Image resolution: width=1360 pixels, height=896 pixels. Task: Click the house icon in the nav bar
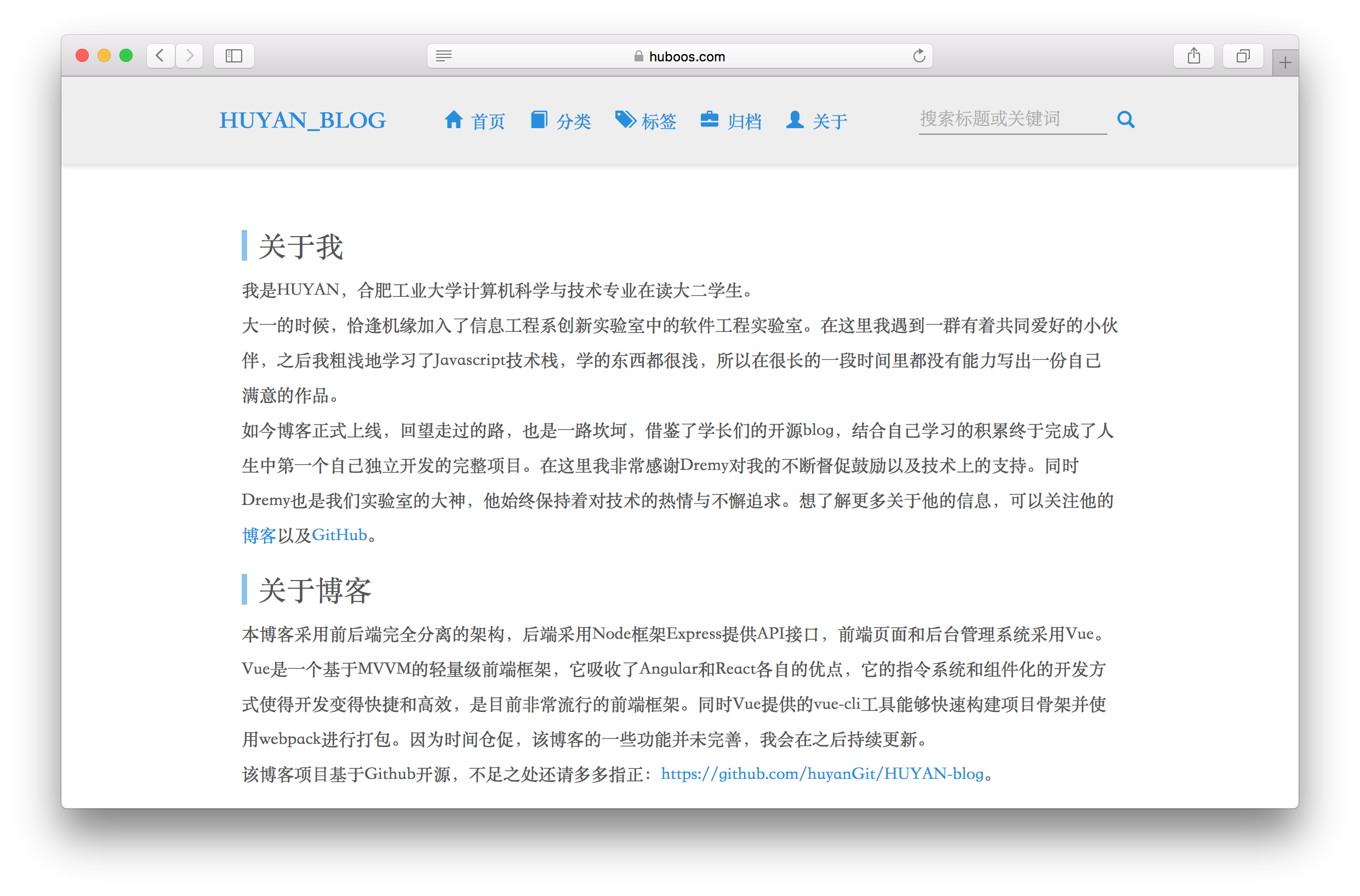click(x=454, y=119)
